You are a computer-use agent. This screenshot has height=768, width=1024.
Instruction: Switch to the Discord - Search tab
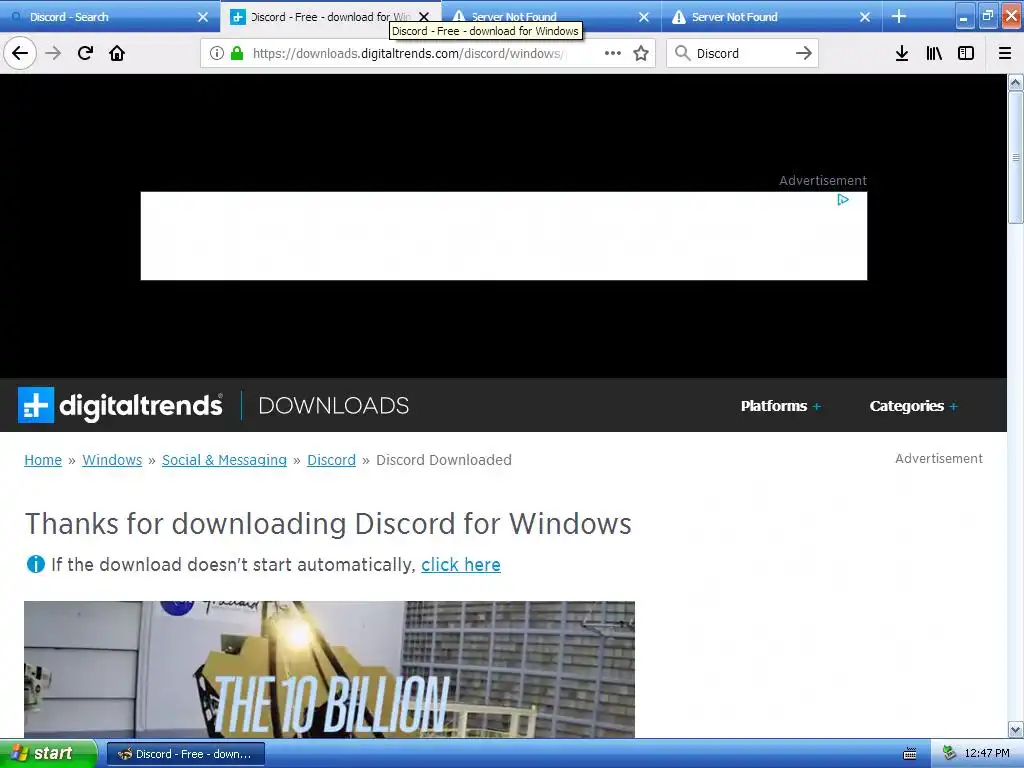110,17
